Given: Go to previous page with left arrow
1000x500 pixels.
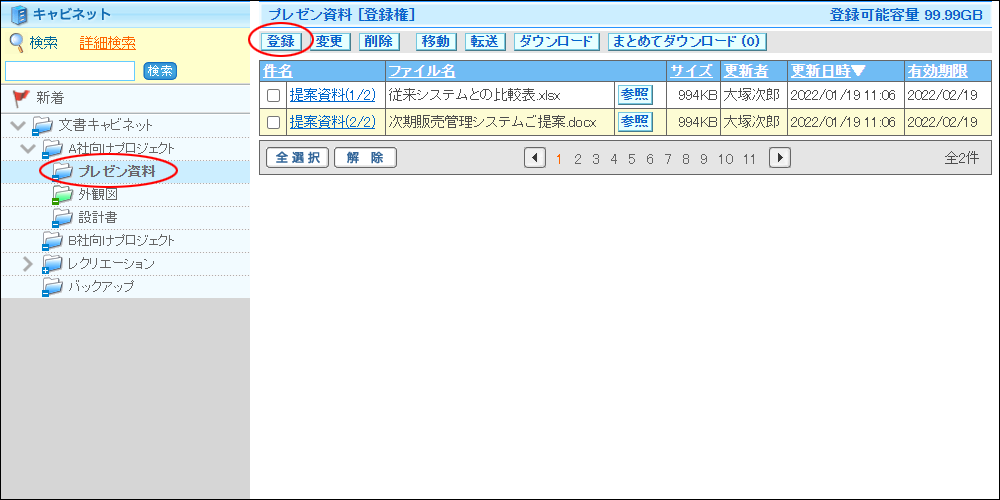Looking at the screenshot, I should coord(534,158).
